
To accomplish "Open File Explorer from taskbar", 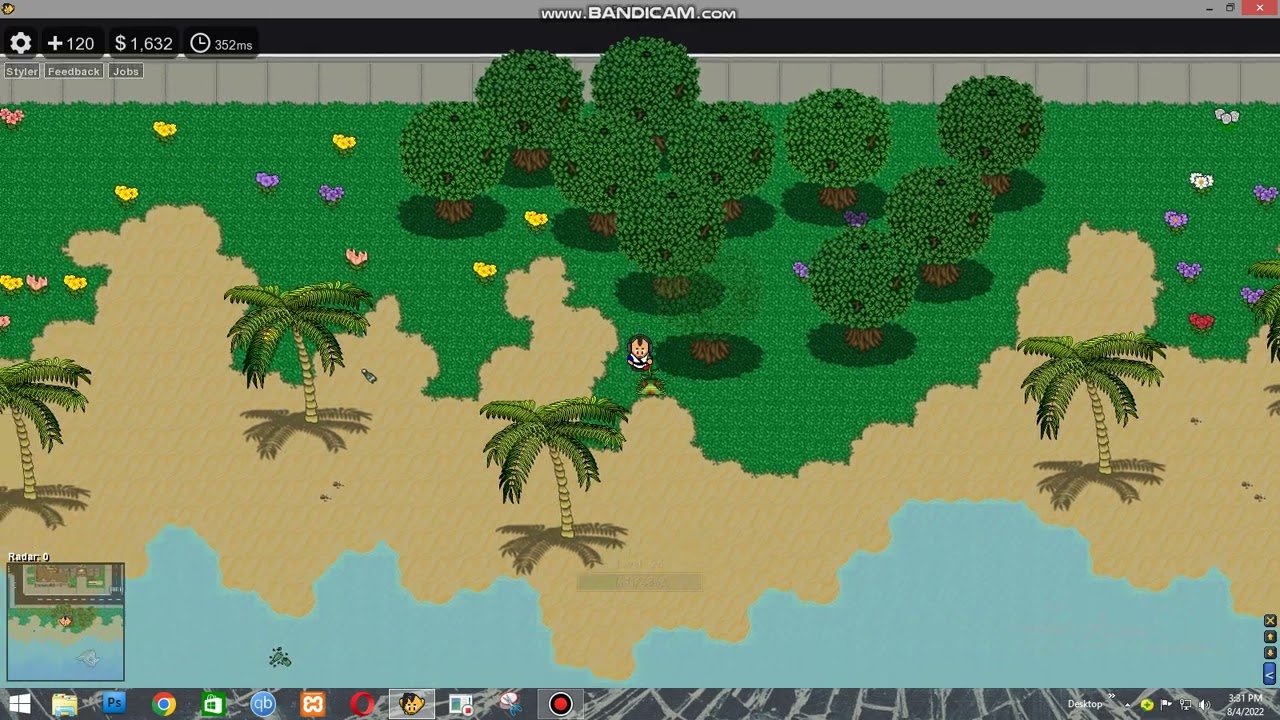I will [65, 704].
